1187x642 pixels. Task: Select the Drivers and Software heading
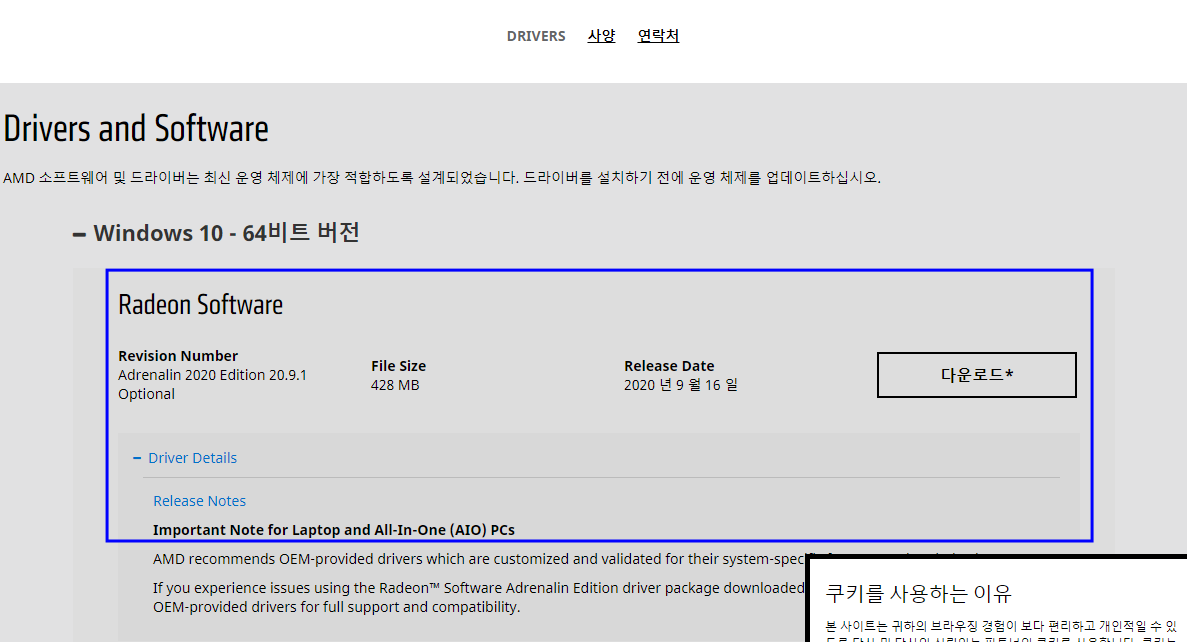click(136, 128)
